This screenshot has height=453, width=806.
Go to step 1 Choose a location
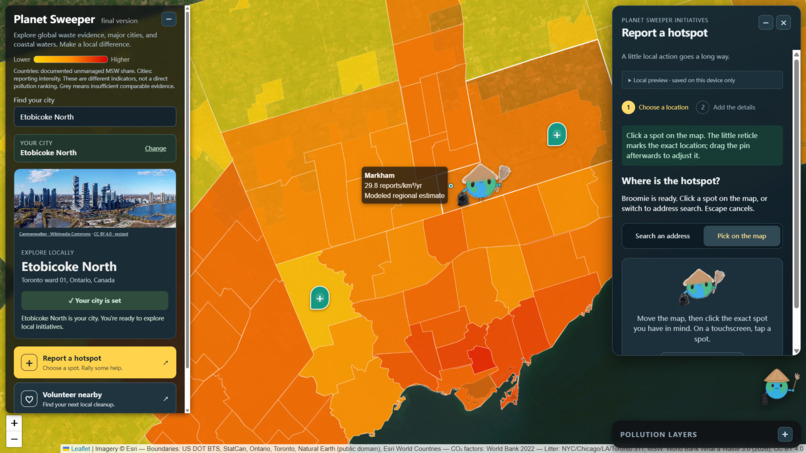(655, 107)
